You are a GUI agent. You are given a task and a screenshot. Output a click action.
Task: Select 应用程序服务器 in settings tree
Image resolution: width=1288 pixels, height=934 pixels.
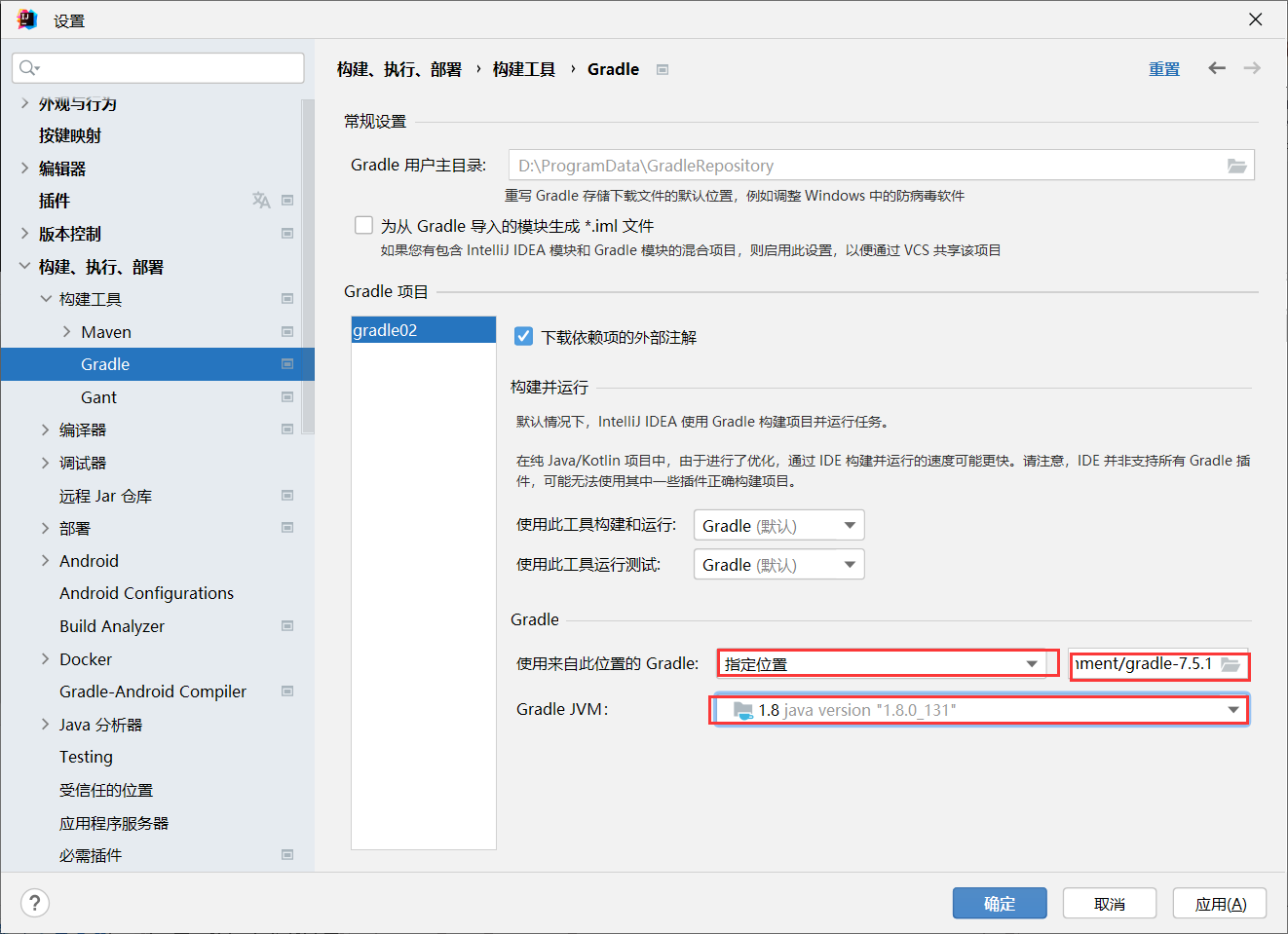(x=114, y=823)
